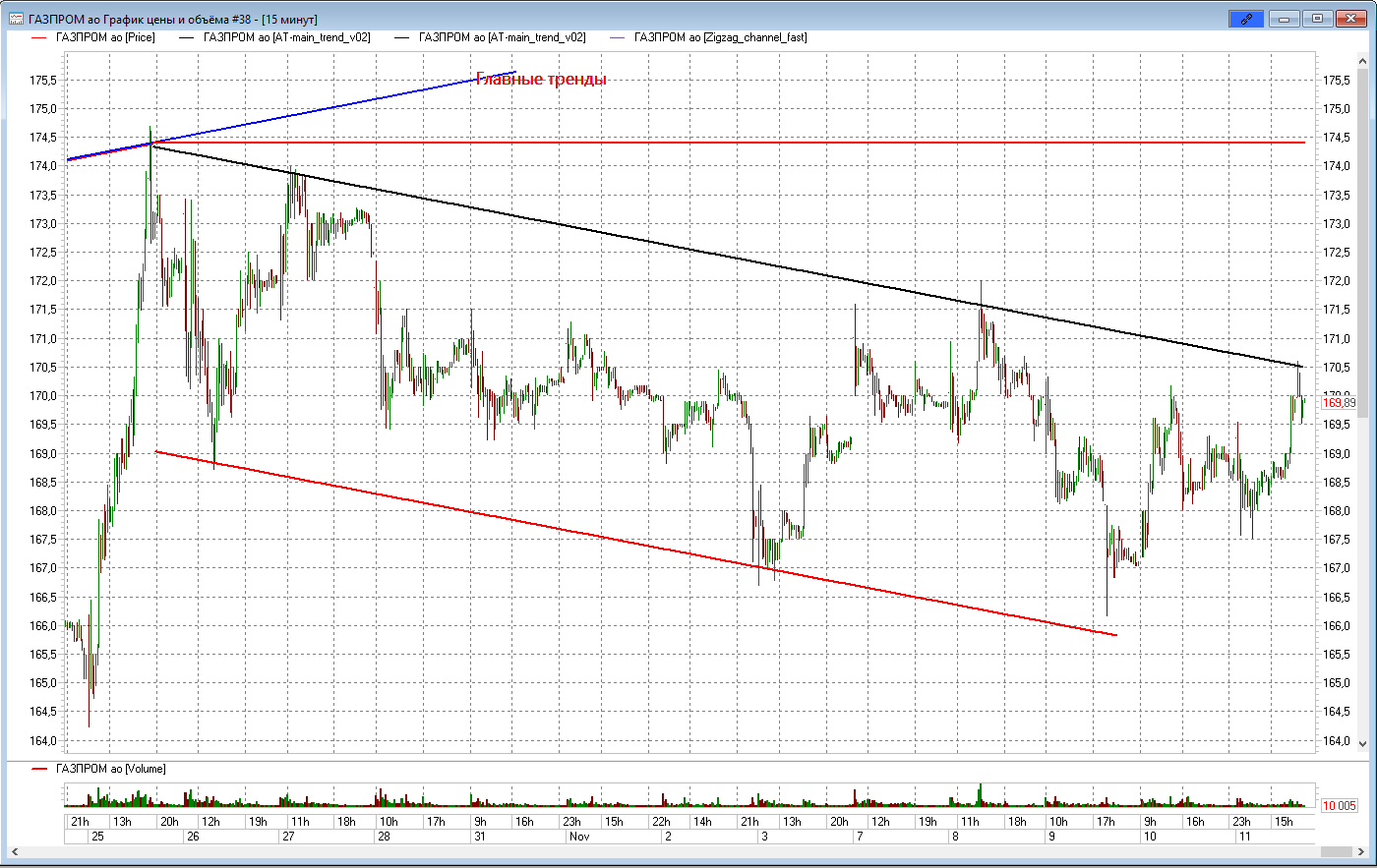Click the first AT-main_trend_v02 legend entry

(286, 37)
